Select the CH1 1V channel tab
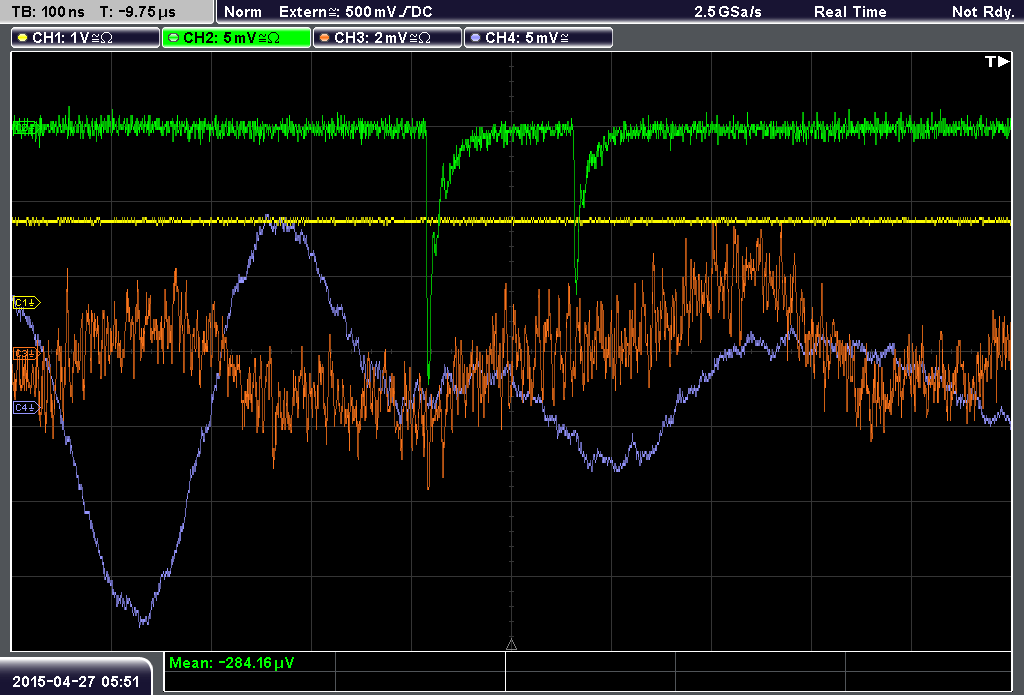1024x695 pixels. tap(86, 38)
